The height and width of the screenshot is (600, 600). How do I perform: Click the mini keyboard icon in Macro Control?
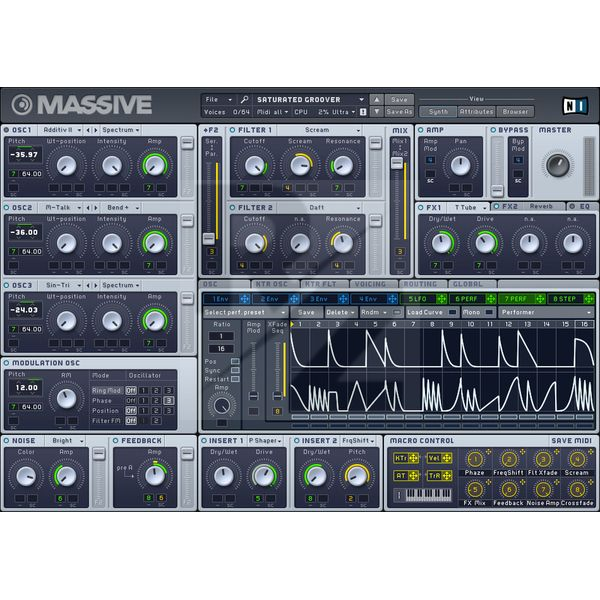(x=428, y=495)
